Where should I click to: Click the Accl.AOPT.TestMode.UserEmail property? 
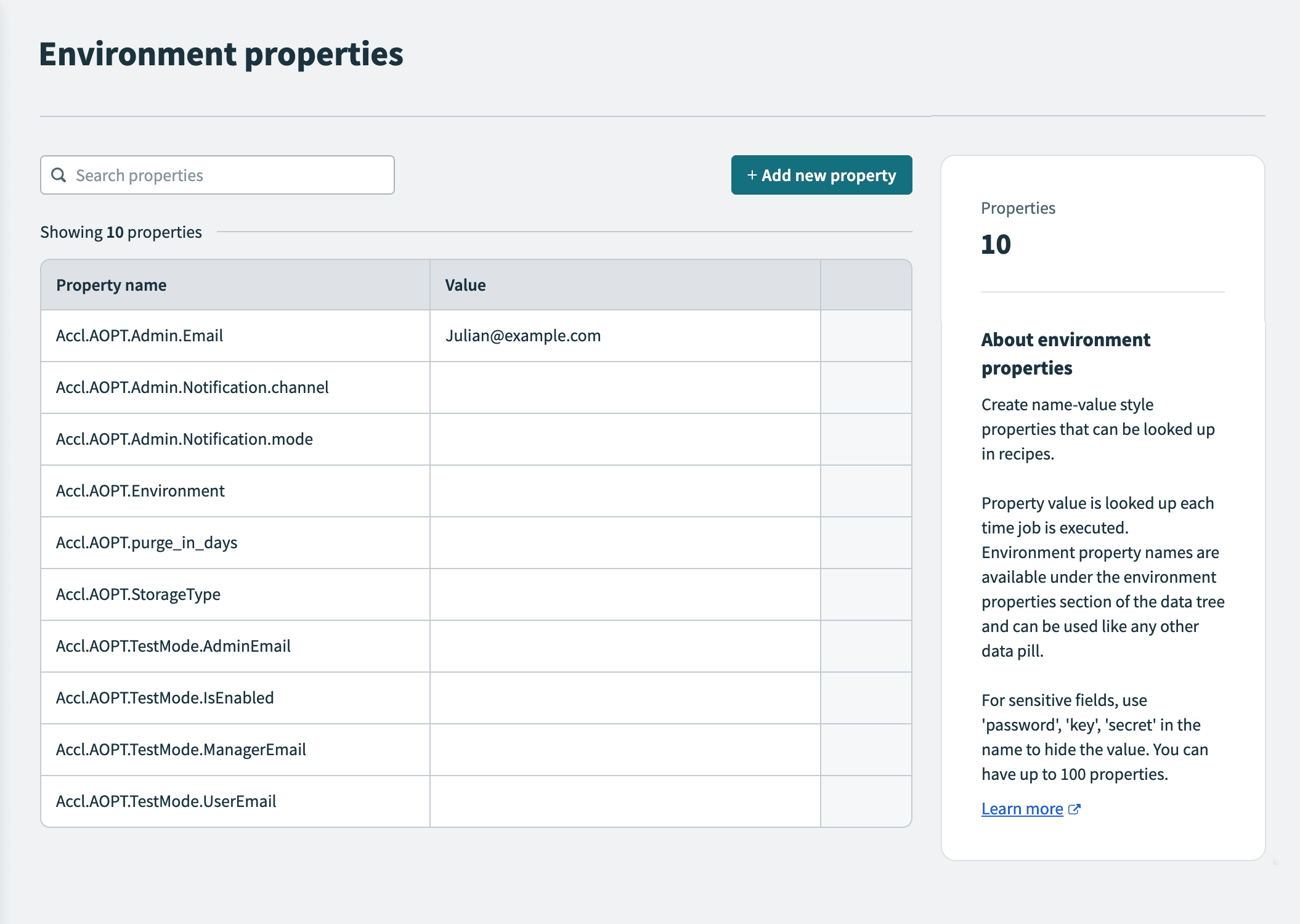[x=166, y=801]
